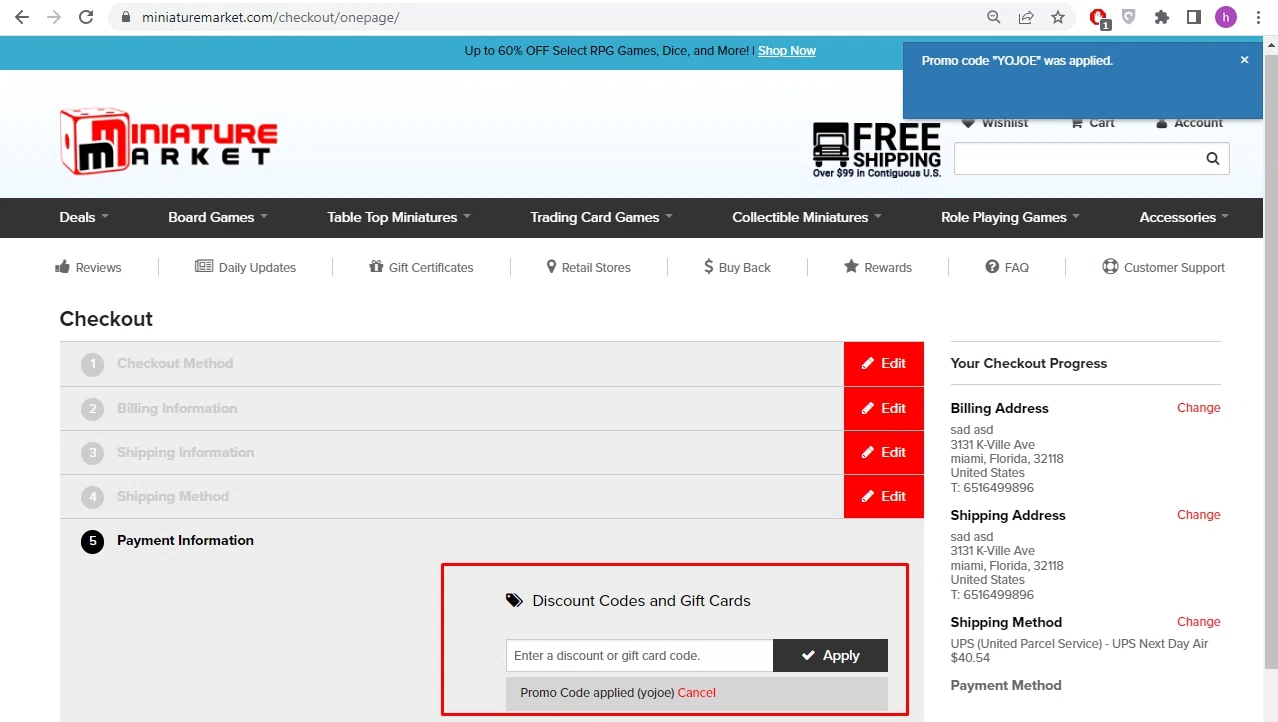This screenshot has height=722, width=1278.
Task: Change the Billing Address
Action: click(1198, 408)
